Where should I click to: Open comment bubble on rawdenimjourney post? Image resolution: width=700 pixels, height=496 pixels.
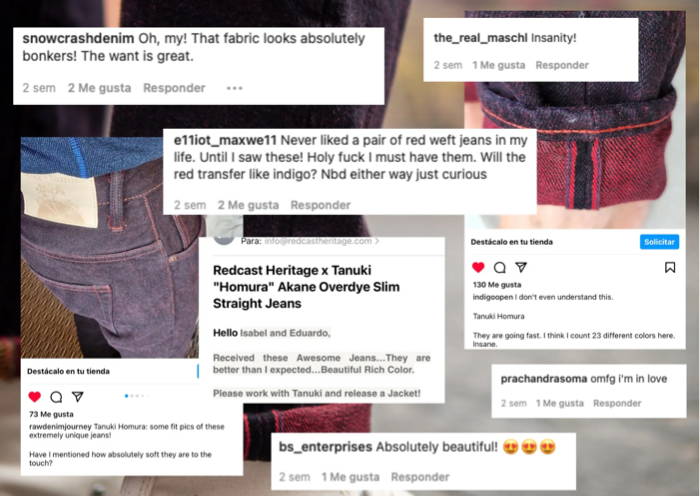tap(56, 396)
